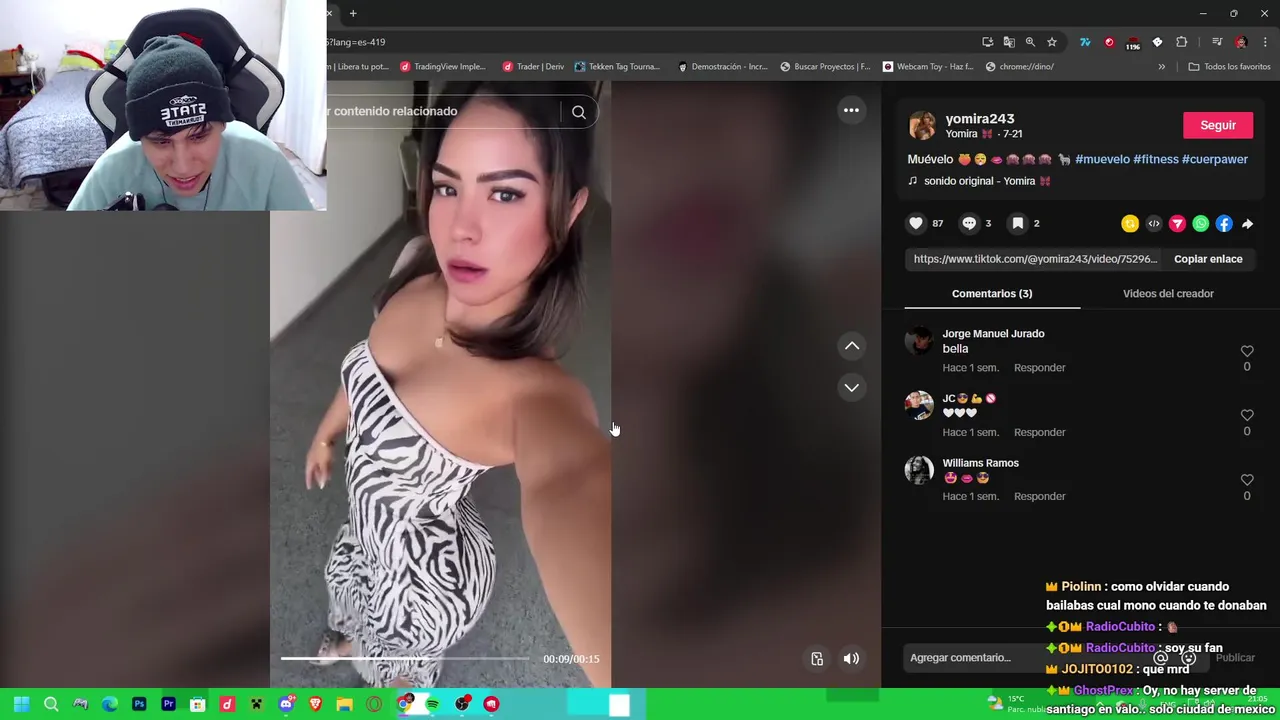Reply to Jorge Manuel Jurado's comment
The height and width of the screenshot is (720, 1280).
coord(1040,368)
